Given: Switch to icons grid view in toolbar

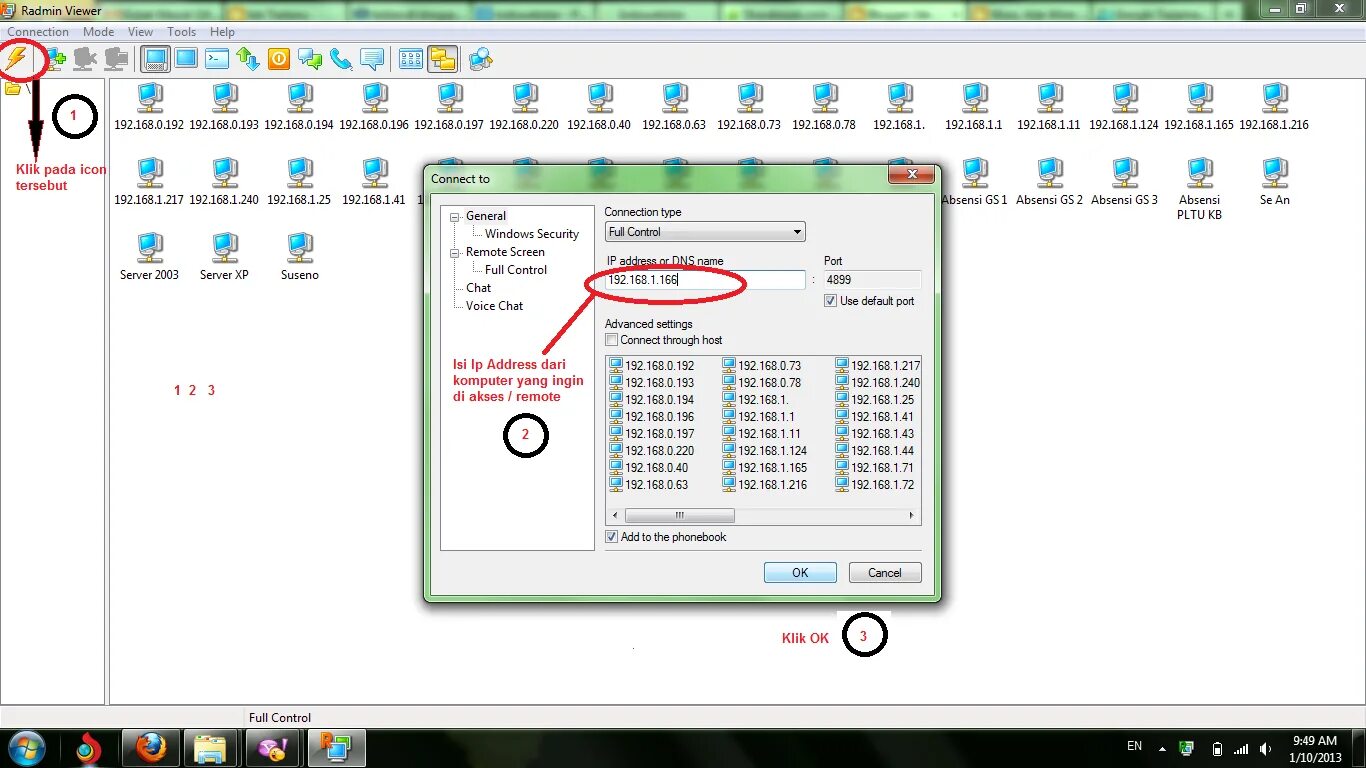Looking at the screenshot, I should [x=411, y=59].
